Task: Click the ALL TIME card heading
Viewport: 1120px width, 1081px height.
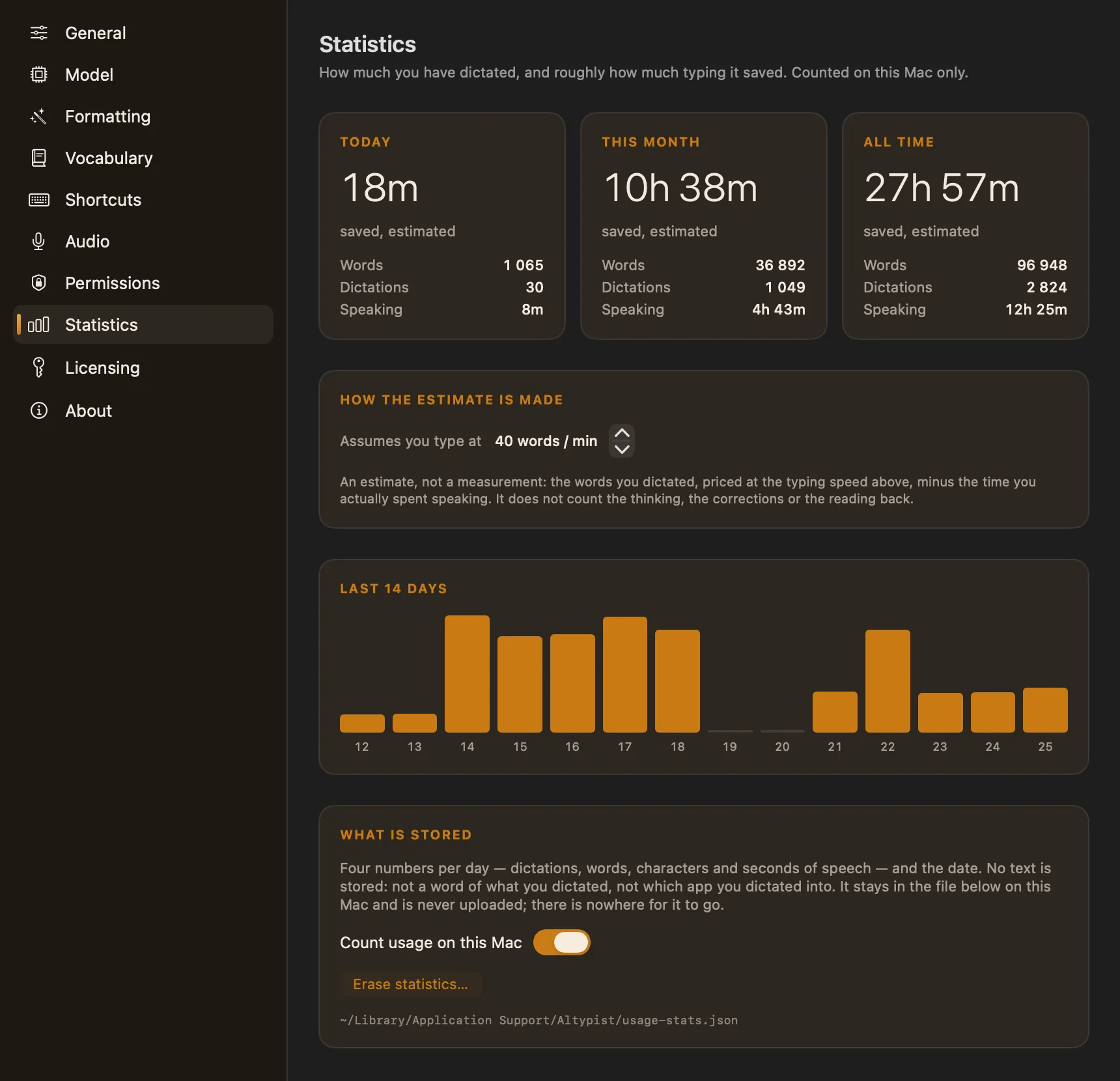Action: [x=899, y=142]
